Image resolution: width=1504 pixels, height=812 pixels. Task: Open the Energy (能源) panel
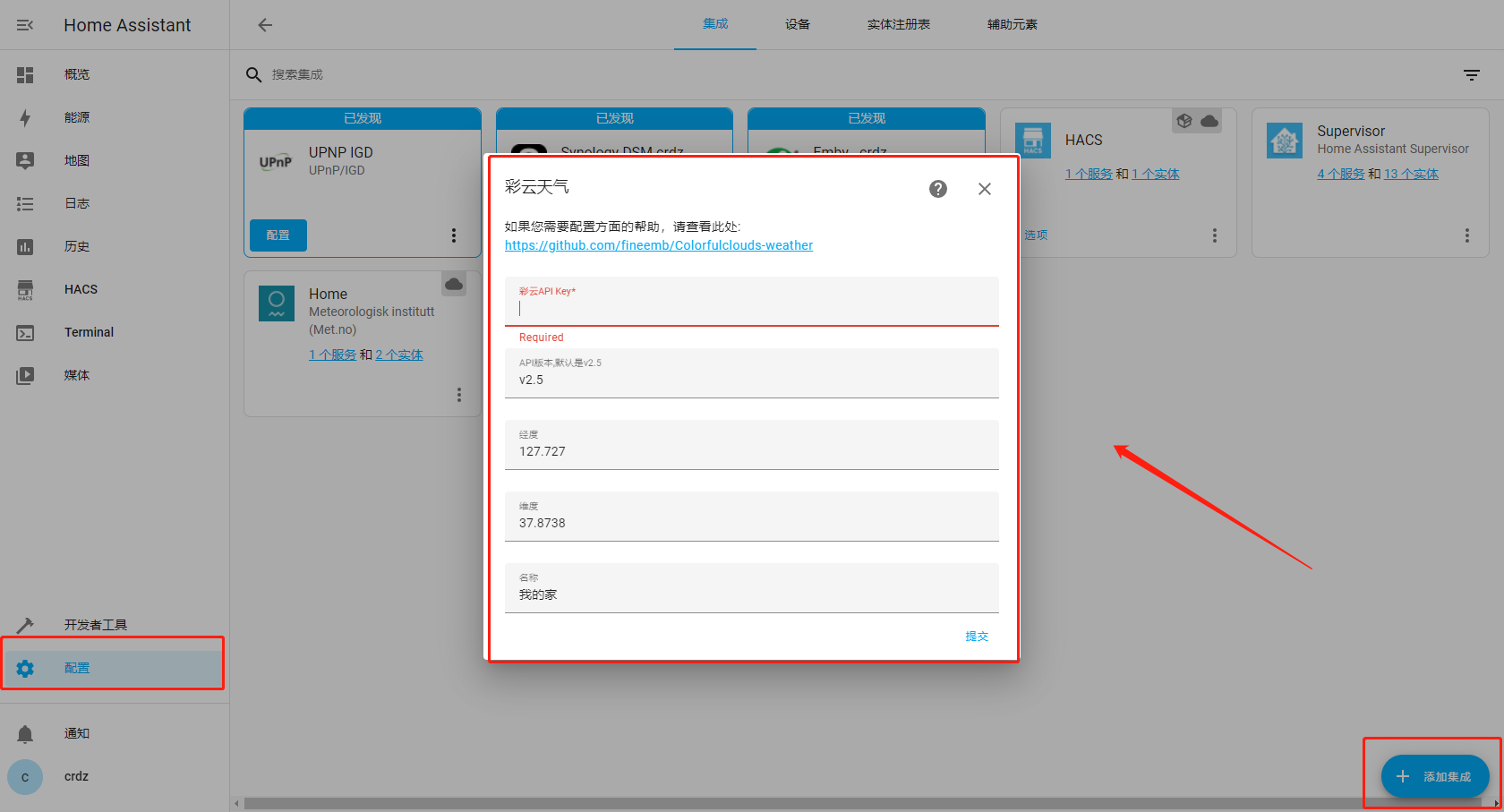pyautogui.click(x=77, y=117)
